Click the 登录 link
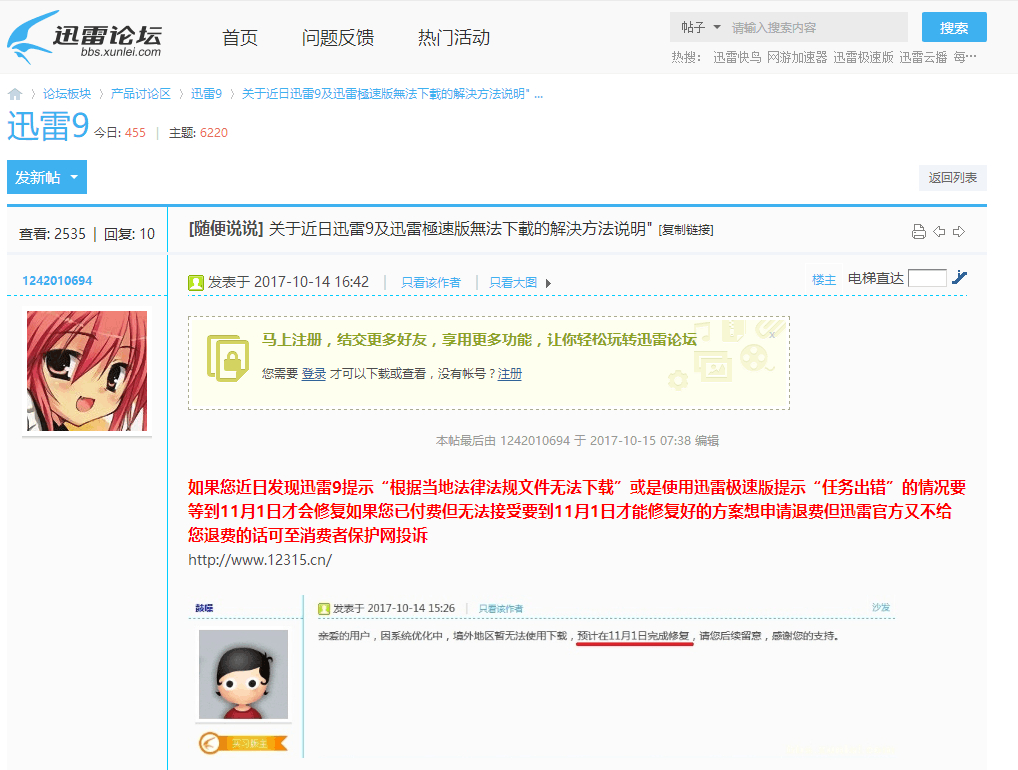This screenshot has height=770, width=1018. point(314,373)
